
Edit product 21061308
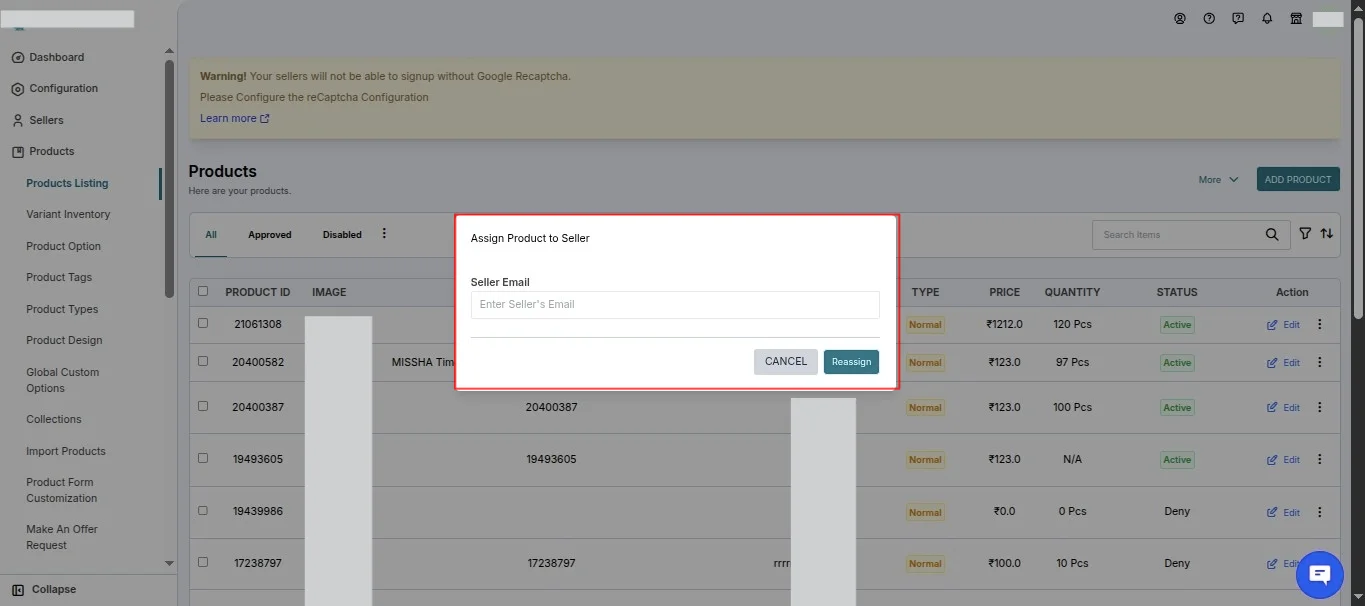coord(1283,325)
